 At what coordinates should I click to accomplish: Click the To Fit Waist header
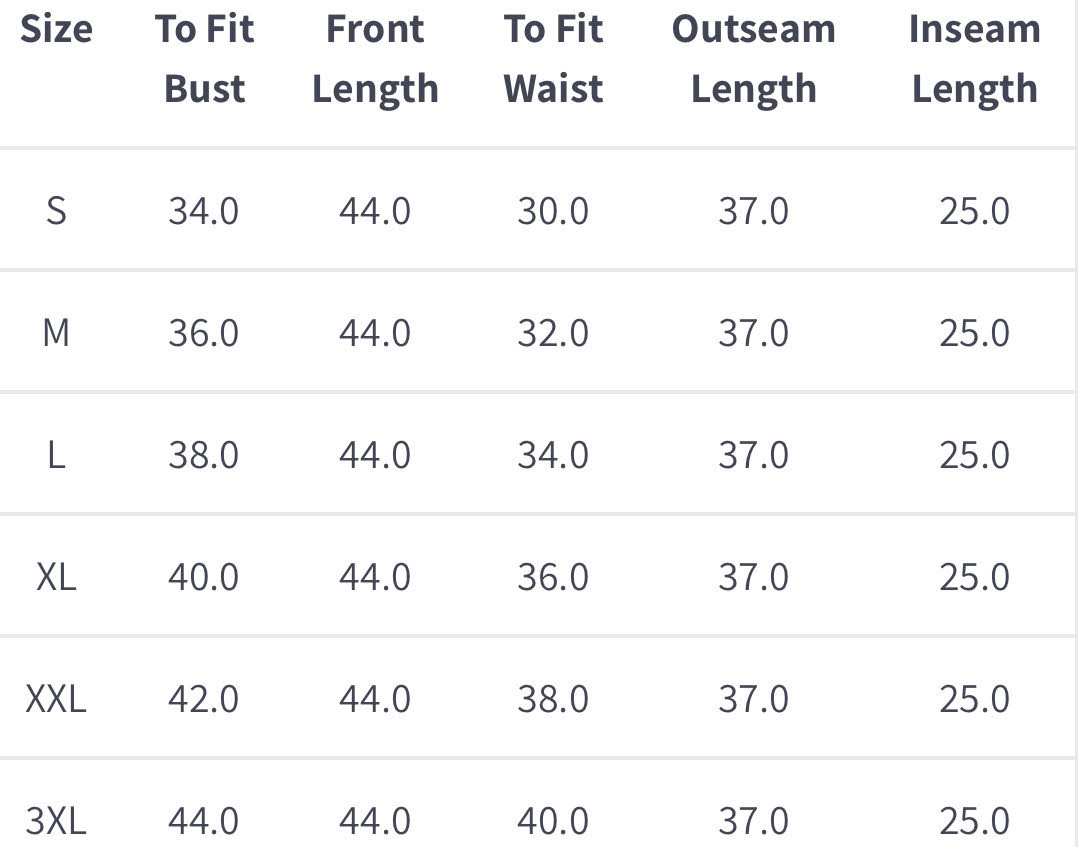click(553, 59)
